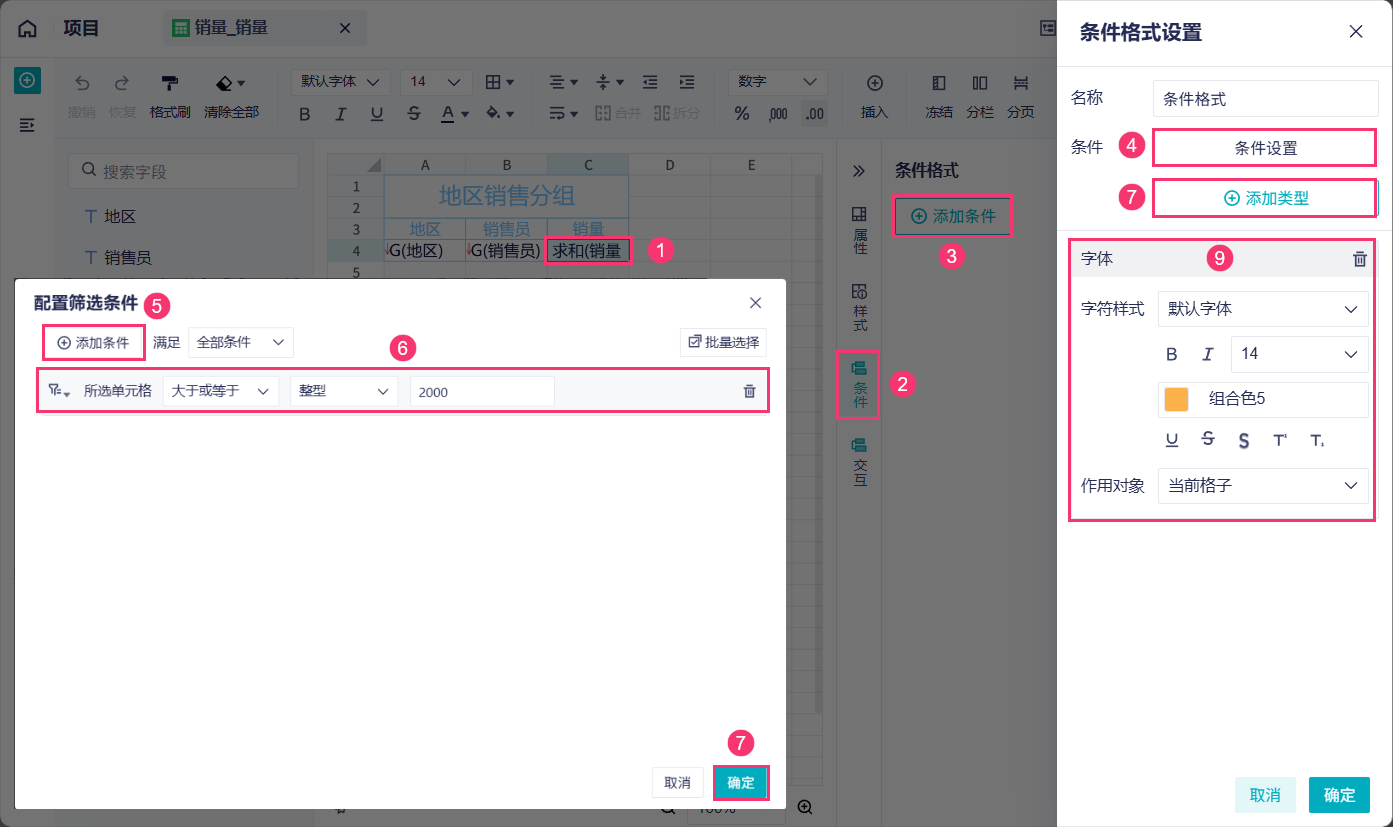Toggle italic in the 字体 settings panel
1393x827 pixels.
click(x=1207, y=354)
